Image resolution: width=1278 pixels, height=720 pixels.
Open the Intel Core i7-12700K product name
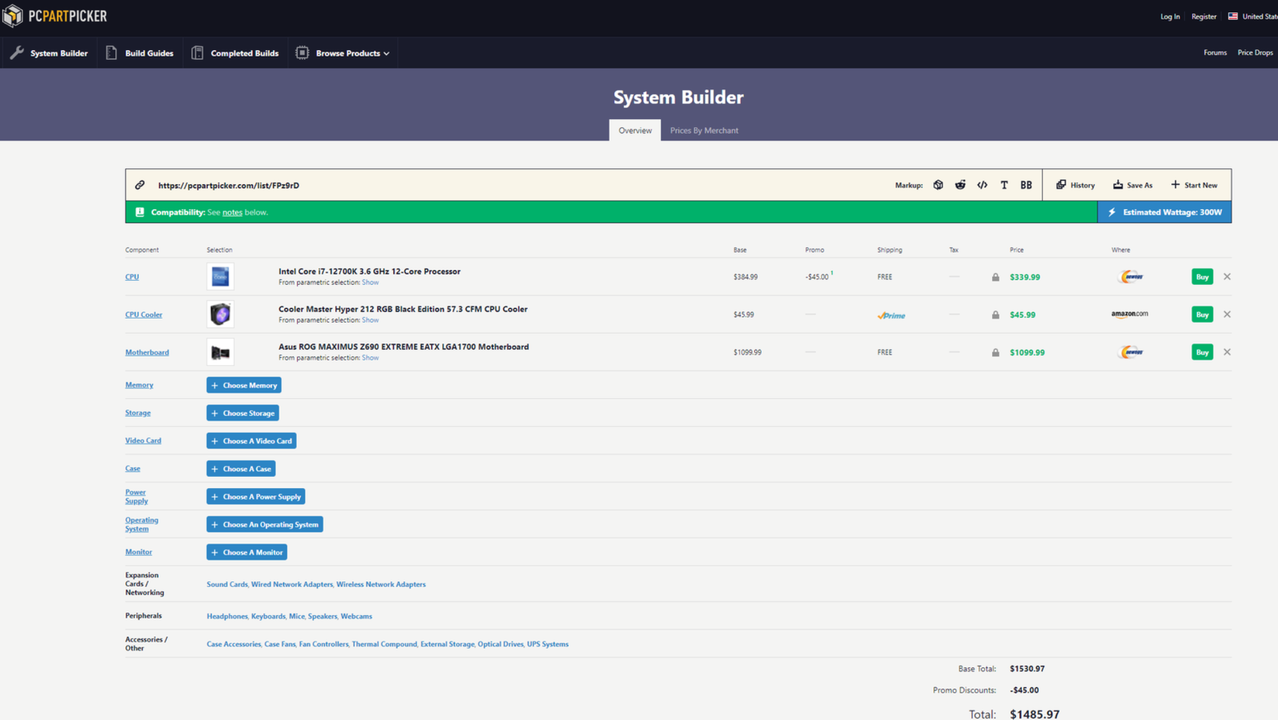(x=369, y=271)
